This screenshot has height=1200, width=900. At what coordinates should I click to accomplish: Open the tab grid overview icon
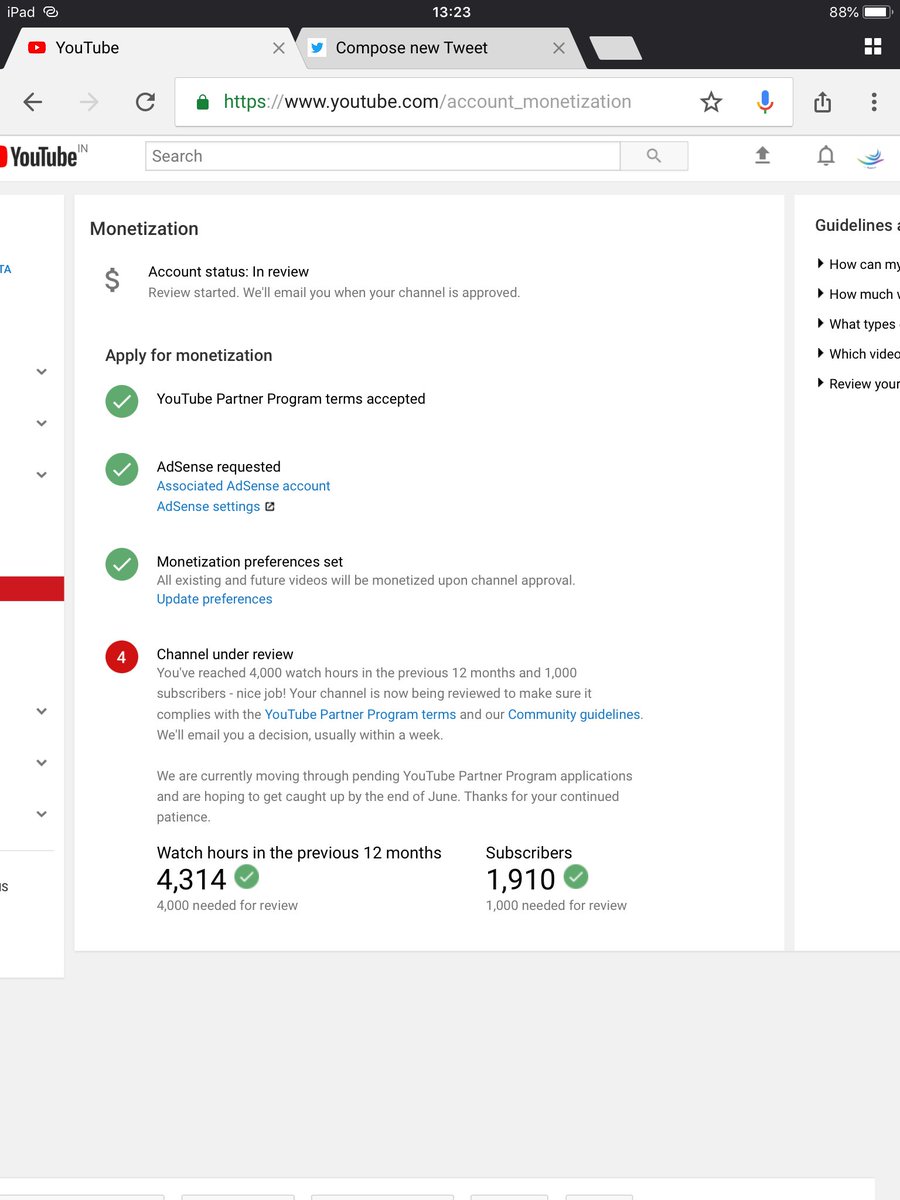click(873, 46)
